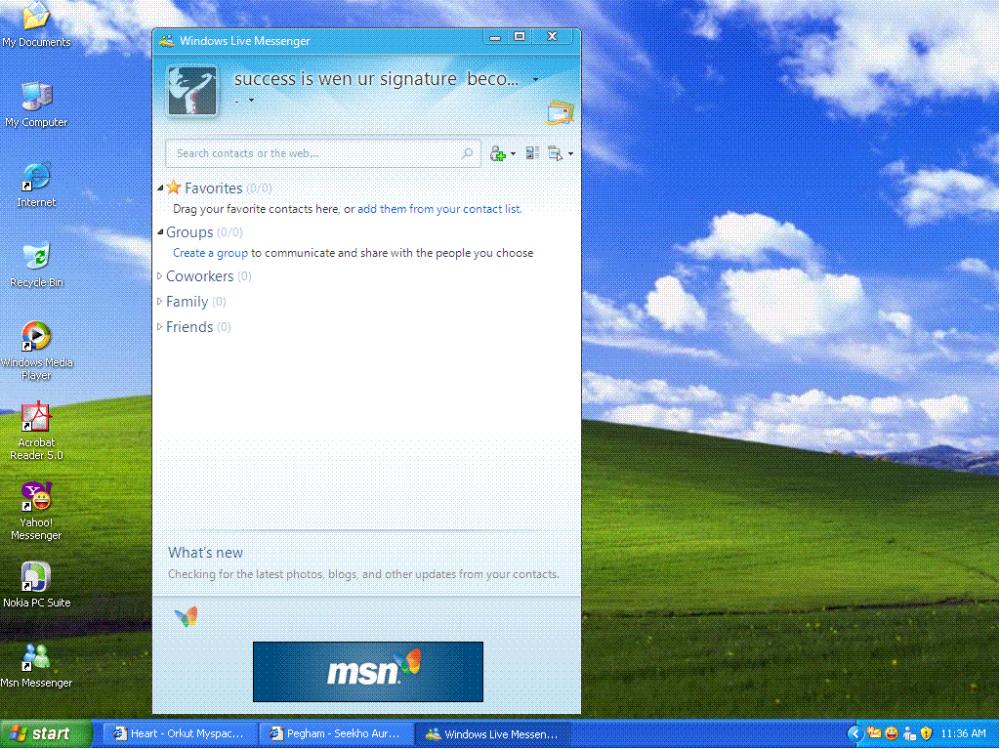Click the Show menu icon

point(555,154)
